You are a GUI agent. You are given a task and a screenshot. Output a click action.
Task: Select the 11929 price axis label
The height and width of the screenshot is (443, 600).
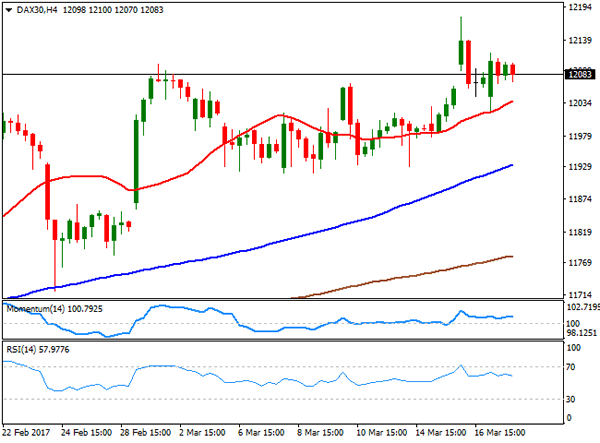(580, 167)
